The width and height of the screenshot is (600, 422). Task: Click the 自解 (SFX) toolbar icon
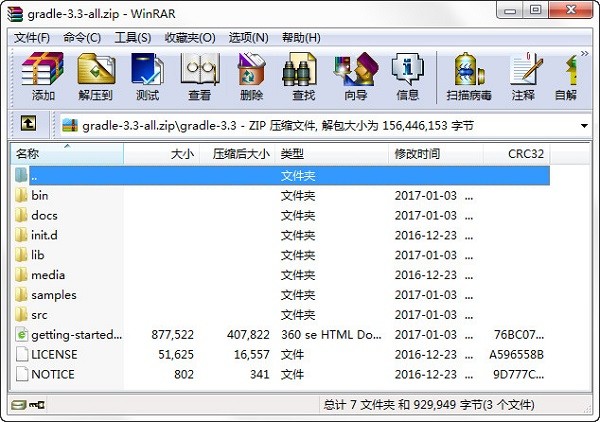(x=567, y=77)
